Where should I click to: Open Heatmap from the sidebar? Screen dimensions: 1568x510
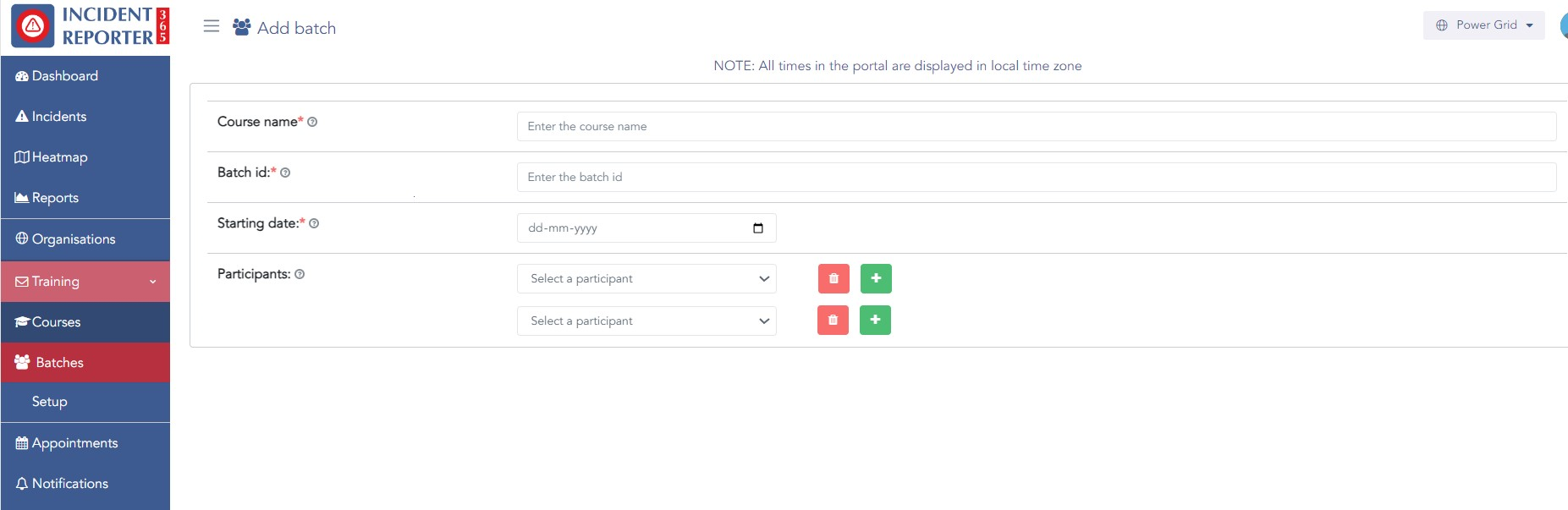pyautogui.click(x=59, y=157)
